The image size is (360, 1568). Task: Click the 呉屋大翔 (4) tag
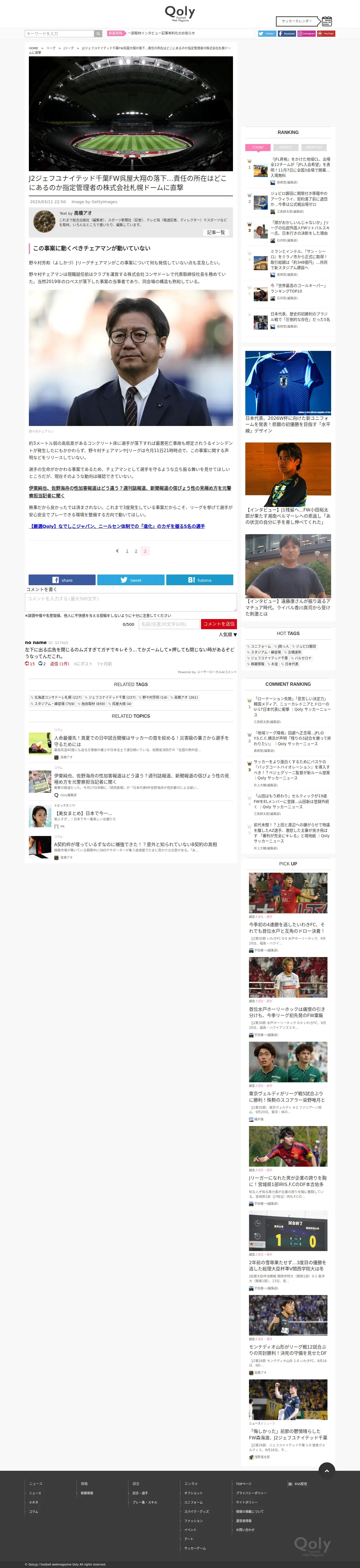tap(120, 704)
